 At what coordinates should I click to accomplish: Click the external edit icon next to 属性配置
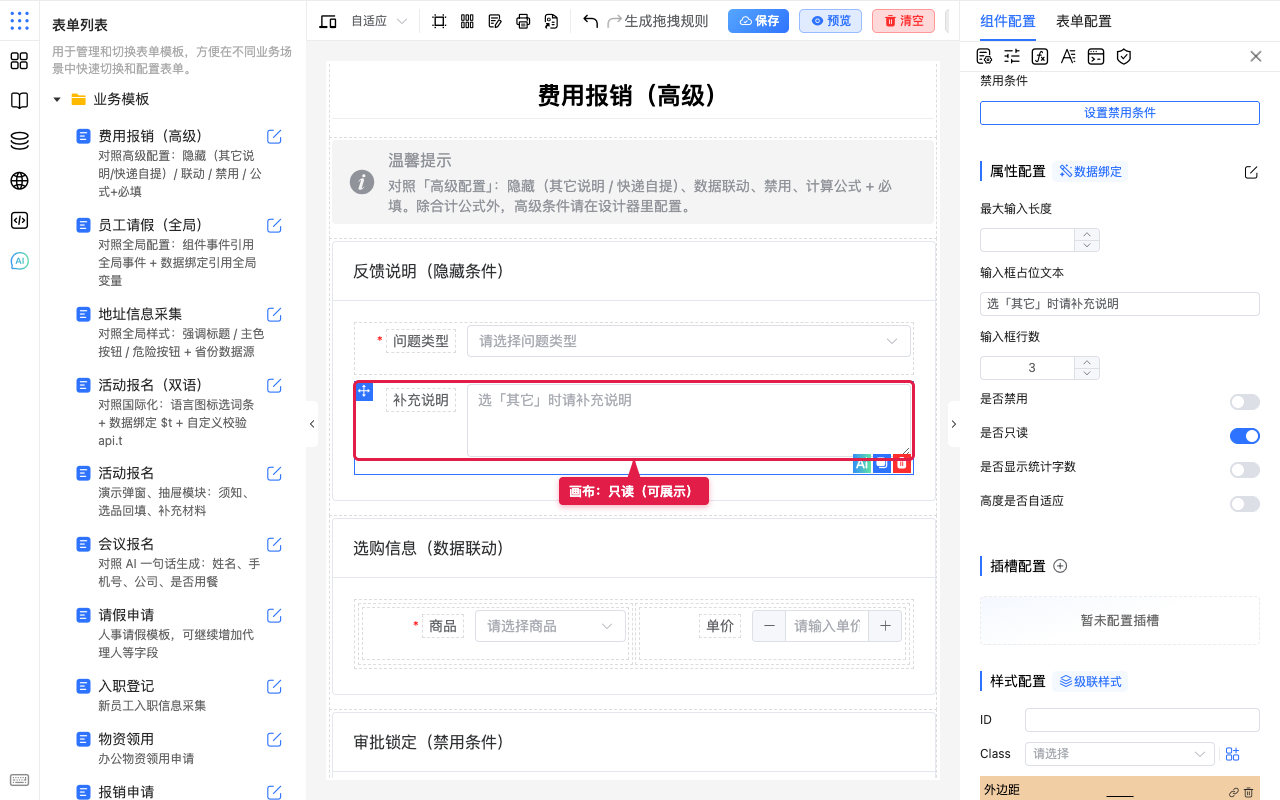click(1251, 172)
